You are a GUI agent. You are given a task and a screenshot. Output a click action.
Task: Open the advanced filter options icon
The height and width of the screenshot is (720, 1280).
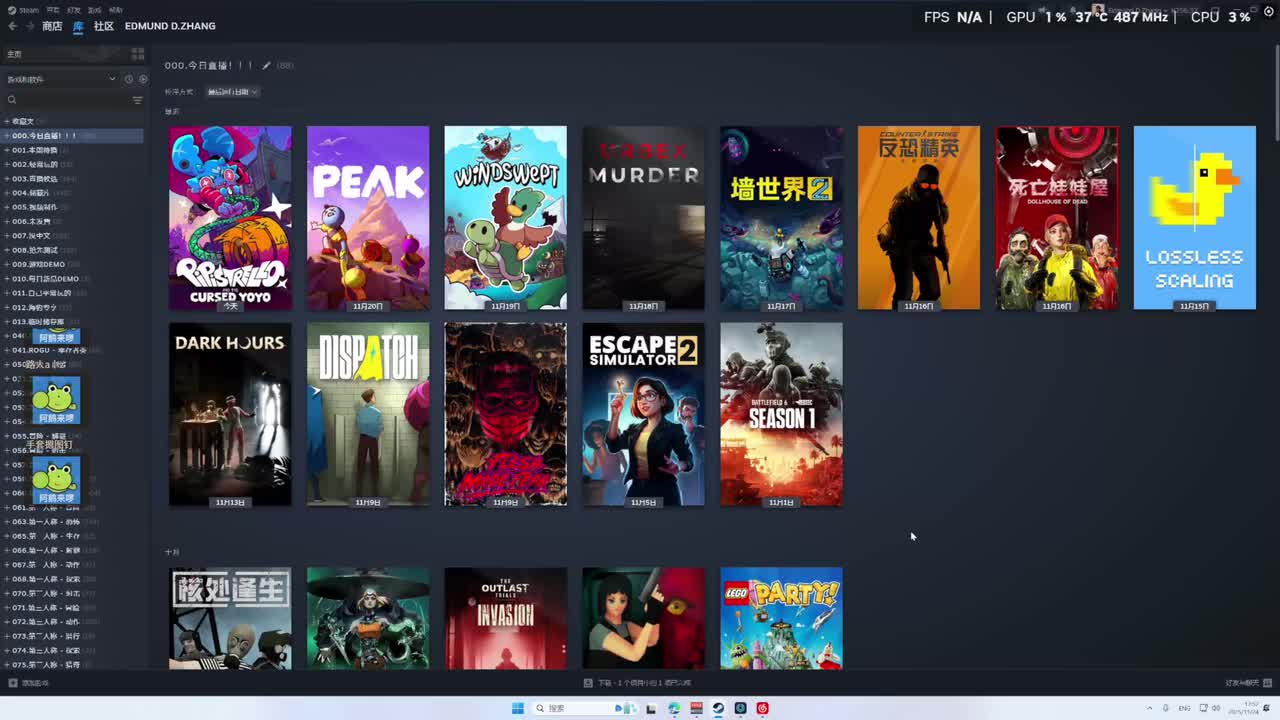tap(138, 100)
